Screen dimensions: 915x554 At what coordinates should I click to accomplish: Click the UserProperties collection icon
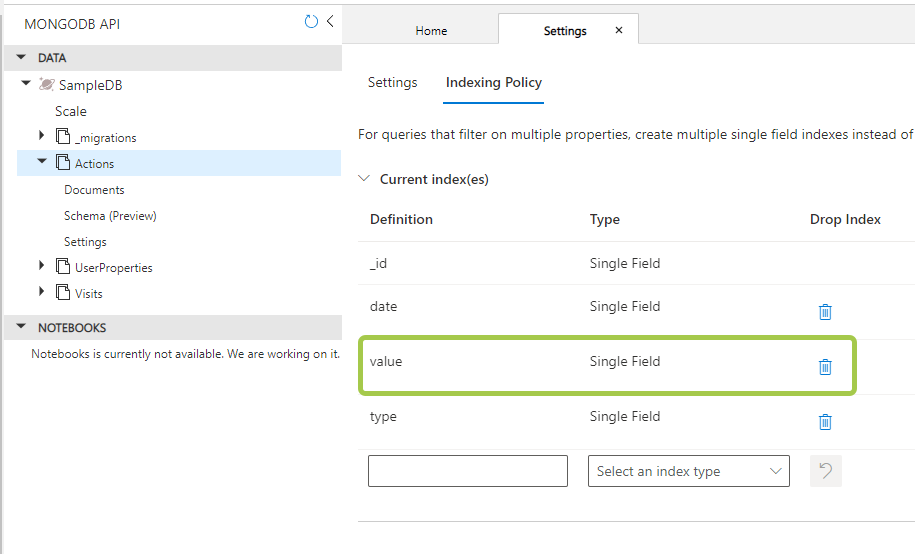(x=63, y=266)
